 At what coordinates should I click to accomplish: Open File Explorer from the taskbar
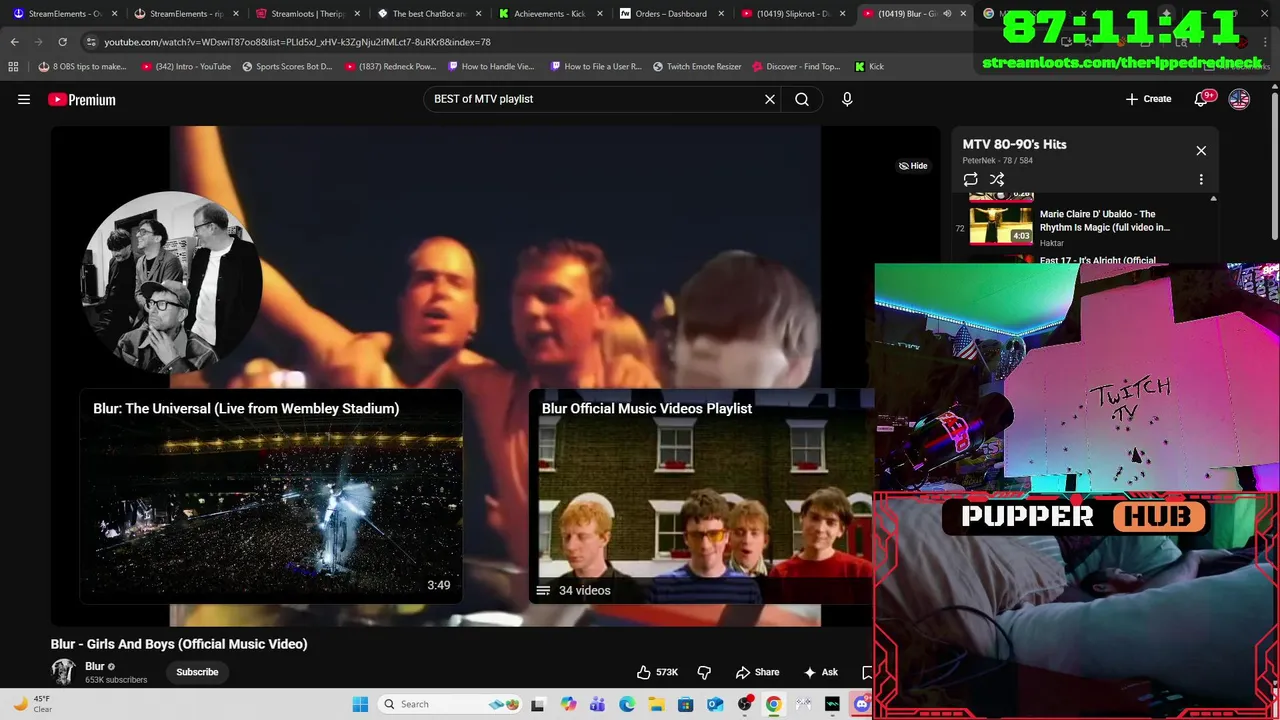[x=656, y=704]
